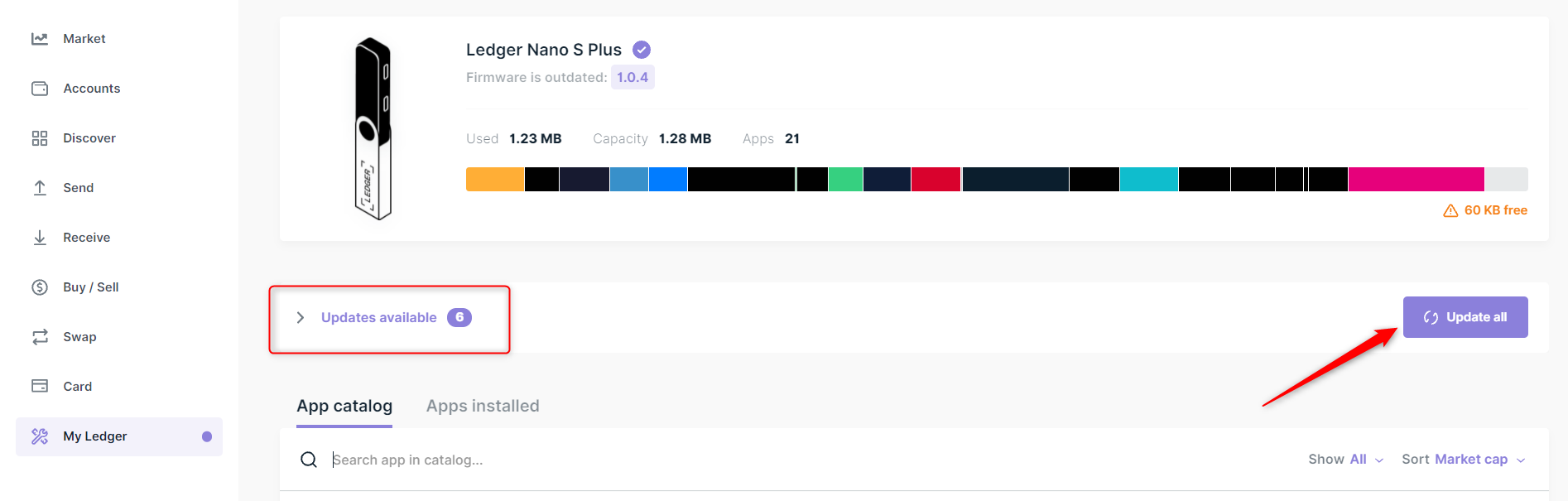Click the low-storage warning triangle icon
The image size is (1568, 501).
pyautogui.click(x=1450, y=211)
